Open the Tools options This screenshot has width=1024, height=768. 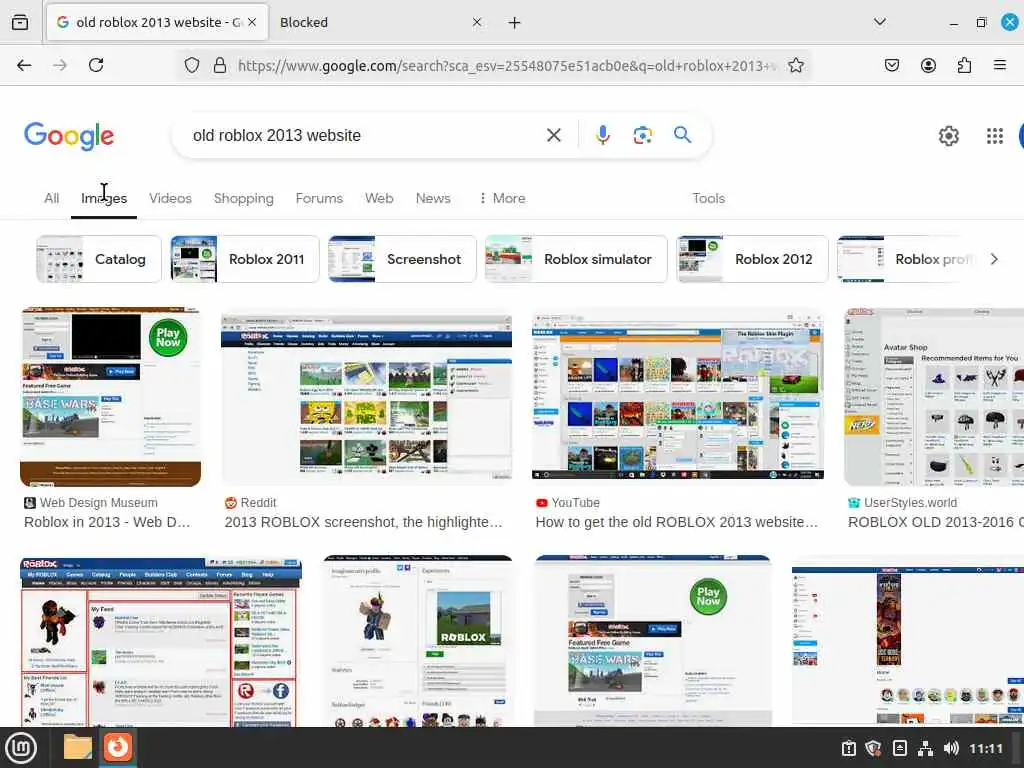point(709,198)
